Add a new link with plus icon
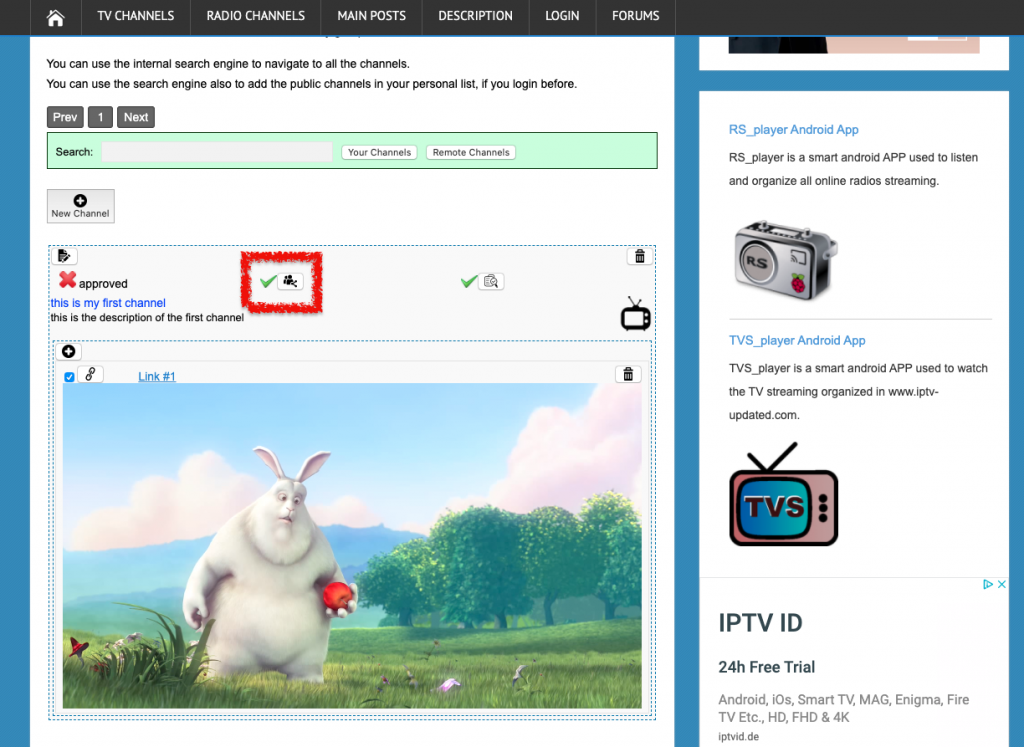Viewport: 1024px width, 747px height. point(69,352)
